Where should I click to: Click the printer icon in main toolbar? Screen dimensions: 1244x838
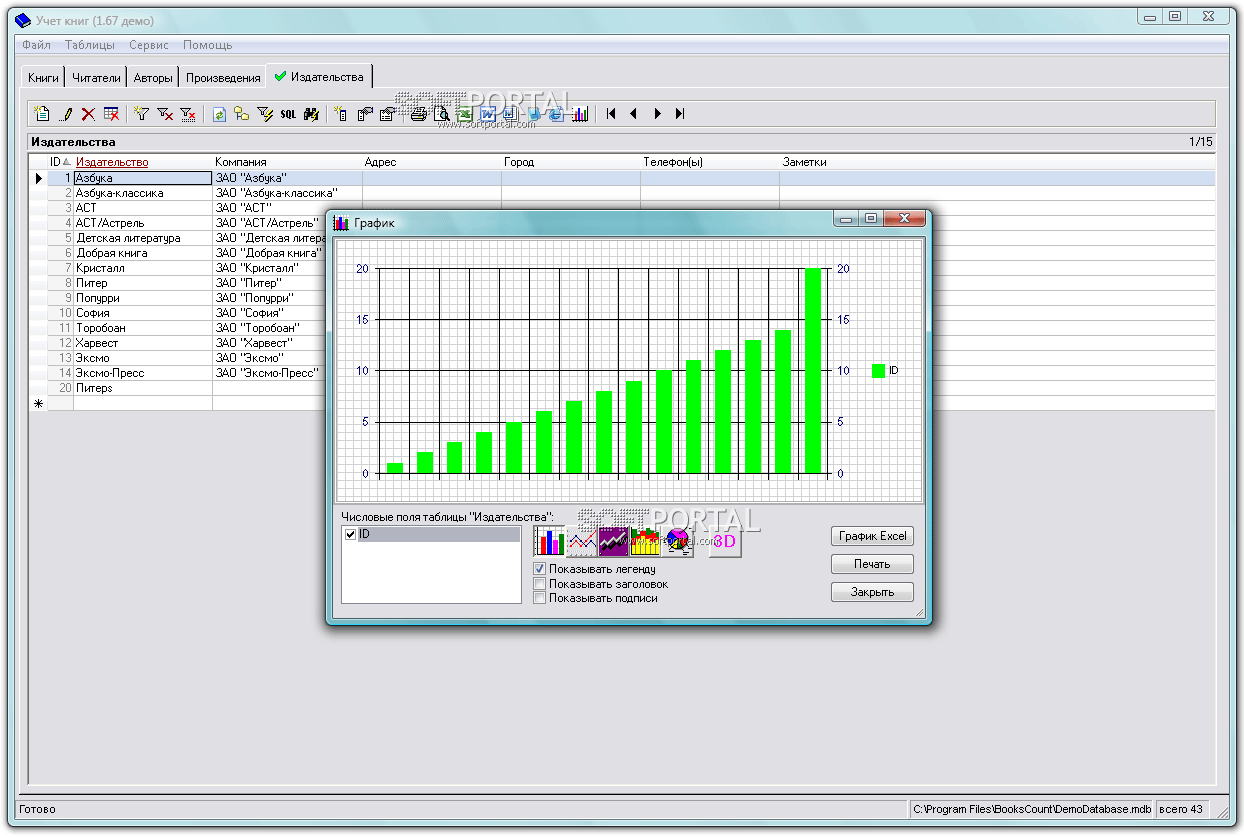(418, 114)
